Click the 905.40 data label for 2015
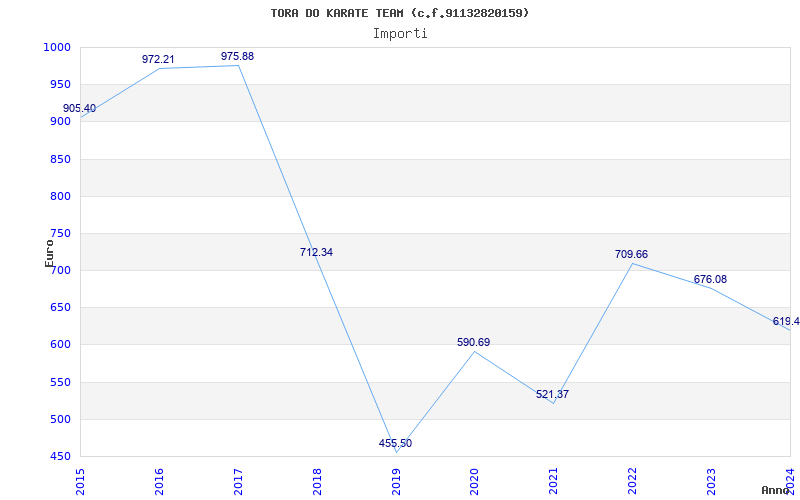Viewport: 800px width, 500px height. (x=79, y=109)
